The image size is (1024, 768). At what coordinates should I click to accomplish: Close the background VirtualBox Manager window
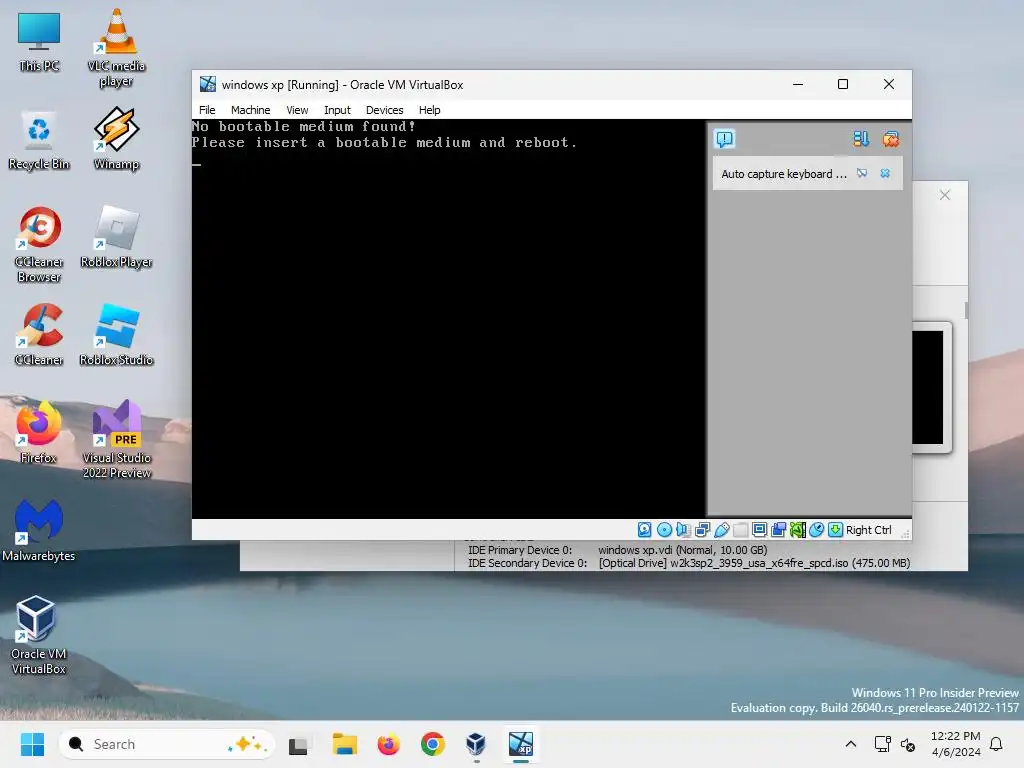pyautogui.click(x=944, y=195)
